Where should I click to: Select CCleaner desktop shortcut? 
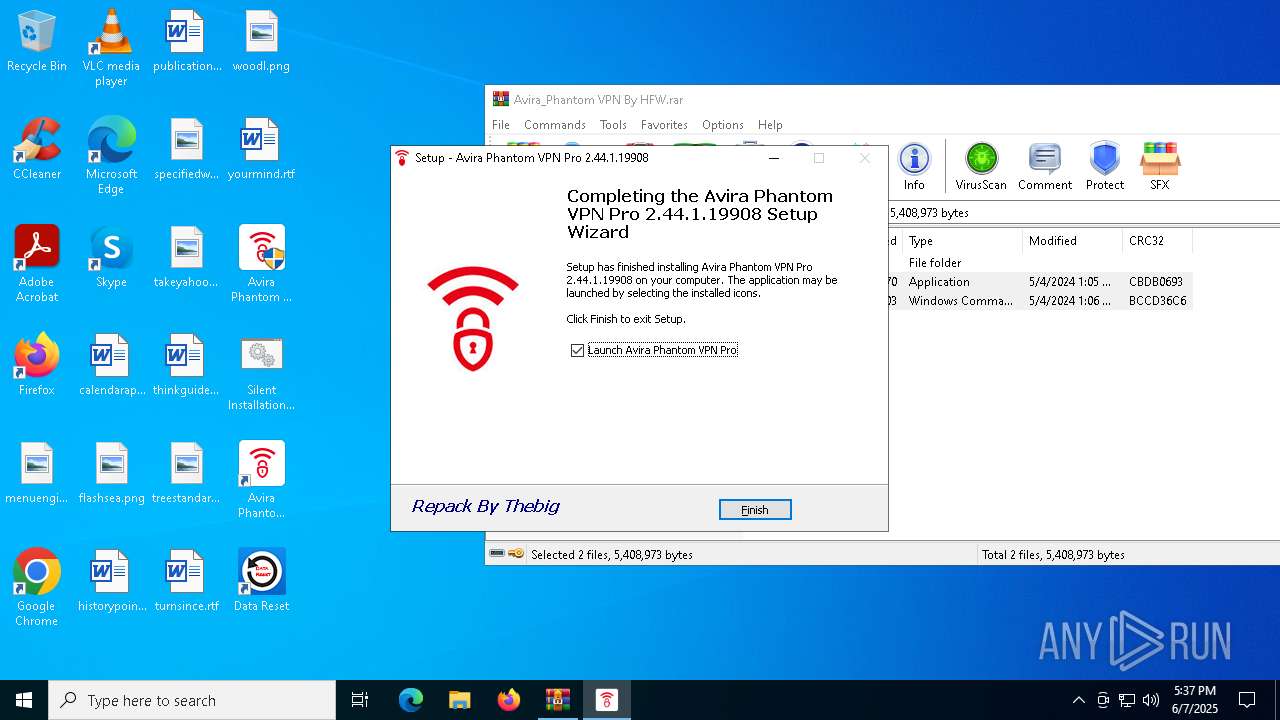[x=37, y=149]
